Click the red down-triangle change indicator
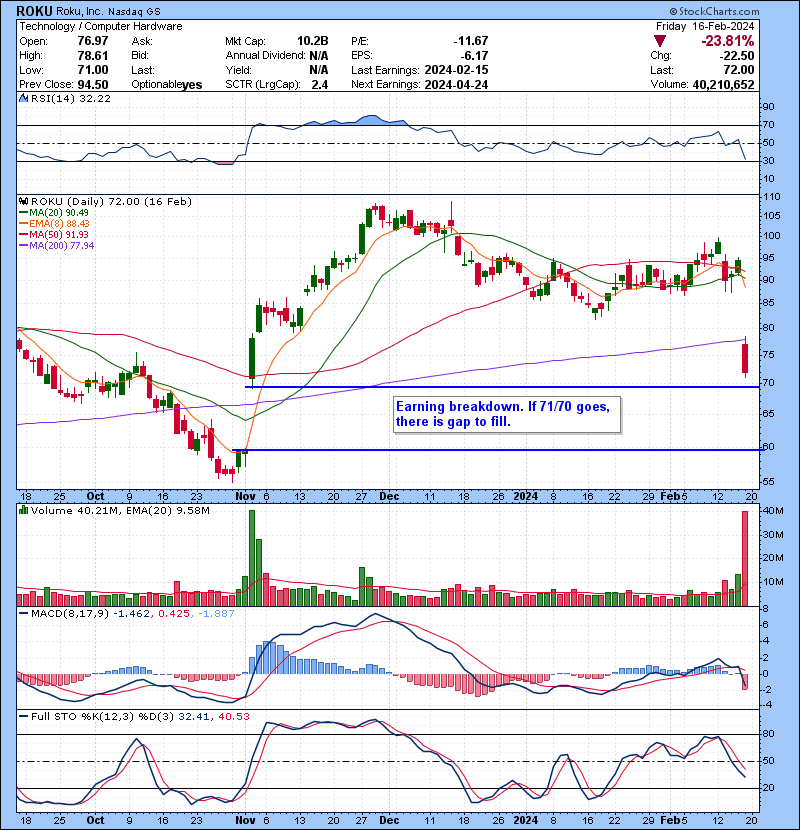Screen dimensions: 800x830 (660, 41)
